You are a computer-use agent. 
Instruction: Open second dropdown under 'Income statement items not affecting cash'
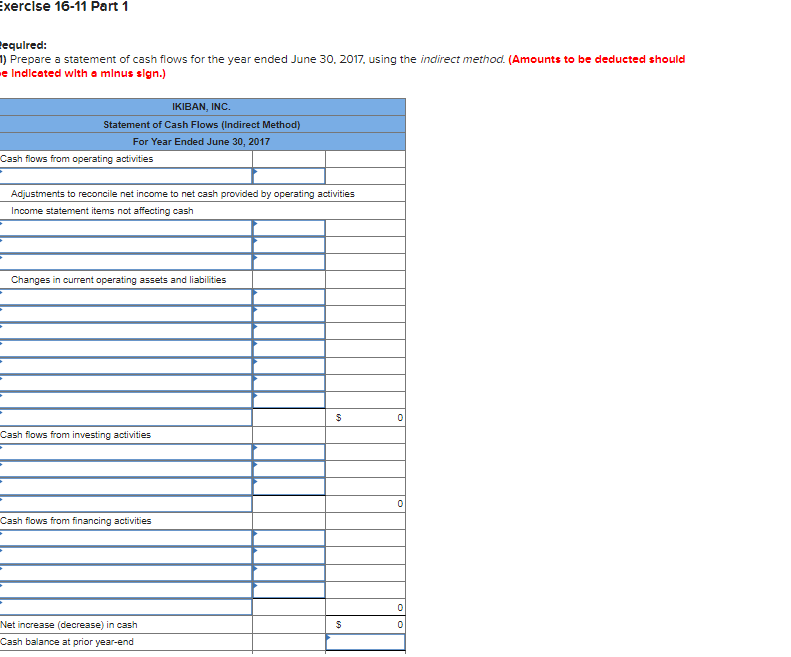126,245
